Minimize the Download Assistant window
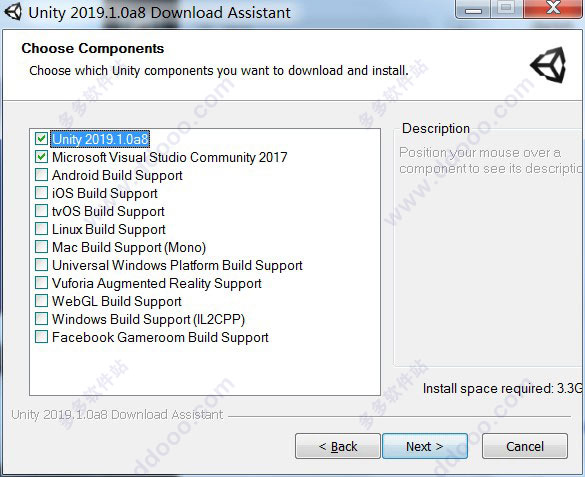 (x=473, y=9)
